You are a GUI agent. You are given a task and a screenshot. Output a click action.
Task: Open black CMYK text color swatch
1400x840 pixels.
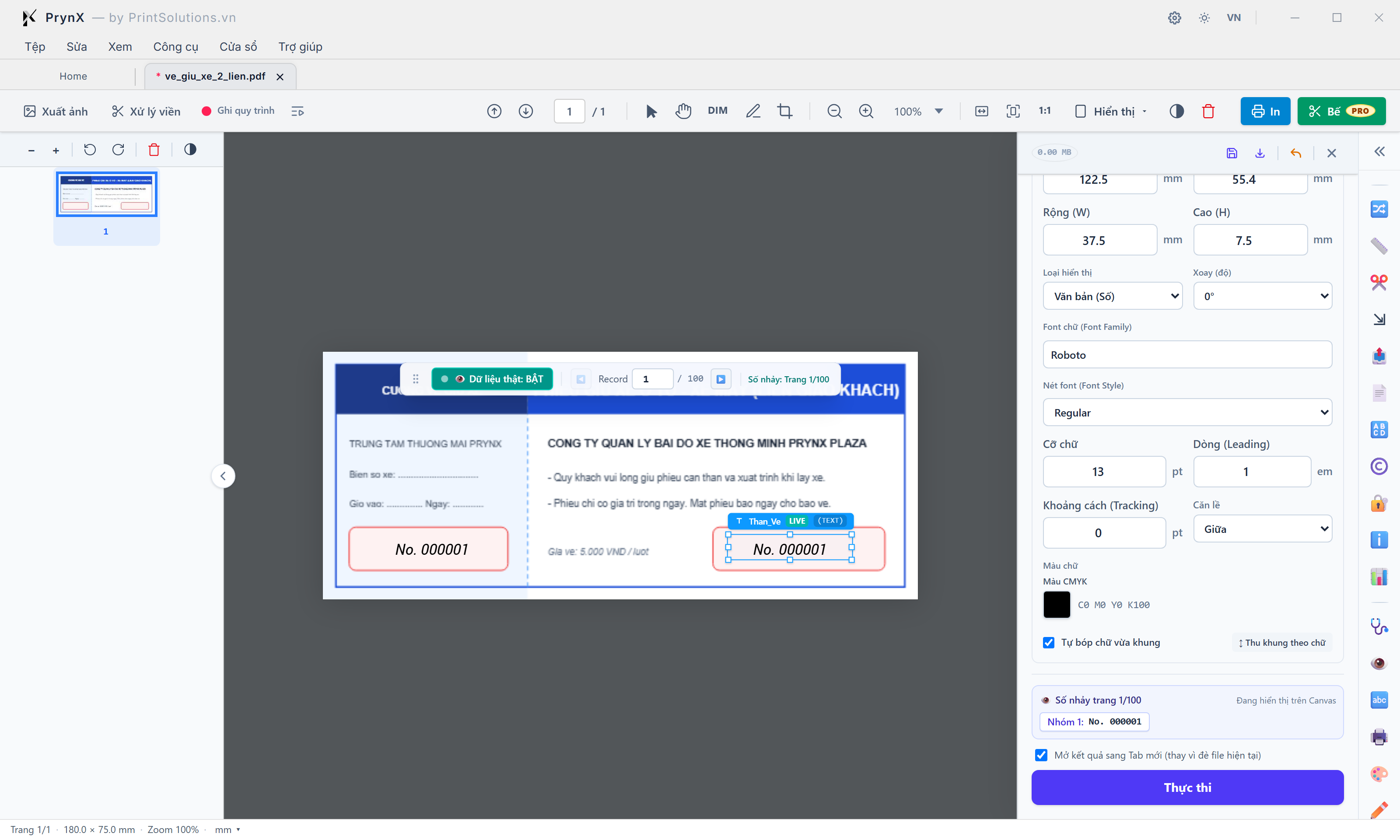pyautogui.click(x=1057, y=605)
